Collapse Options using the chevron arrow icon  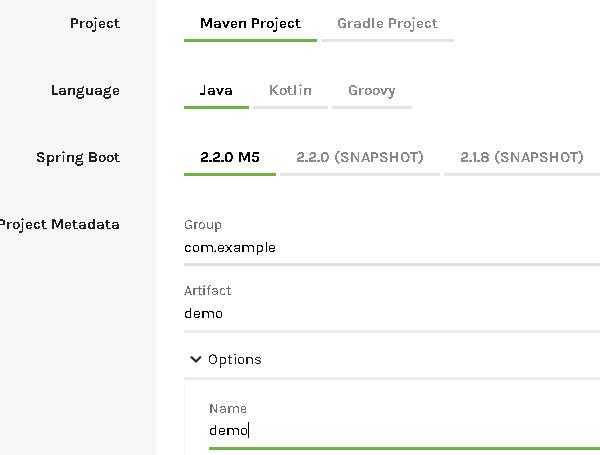click(196, 359)
